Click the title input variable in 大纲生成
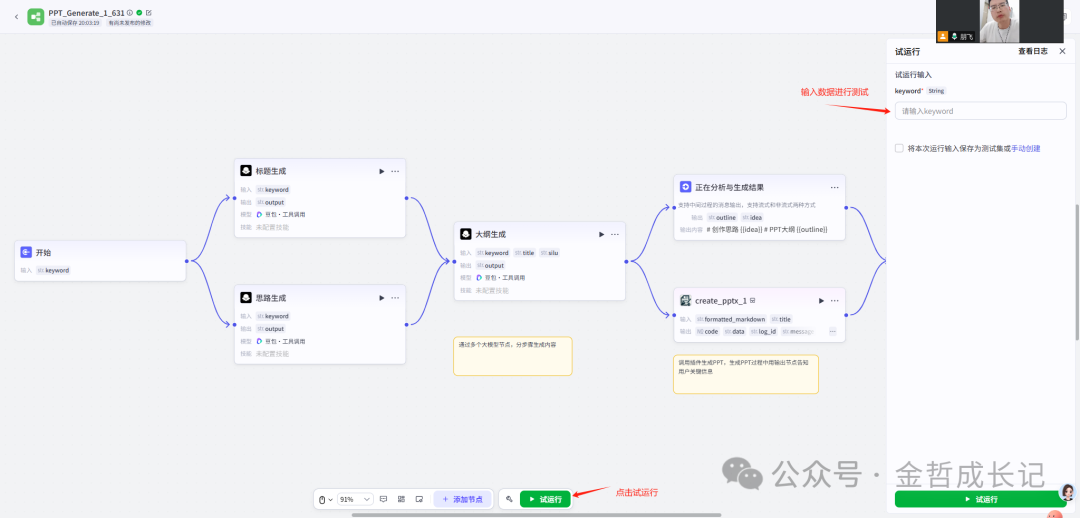Image resolution: width=1080 pixels, height=518 pixels. pos(524,253)
